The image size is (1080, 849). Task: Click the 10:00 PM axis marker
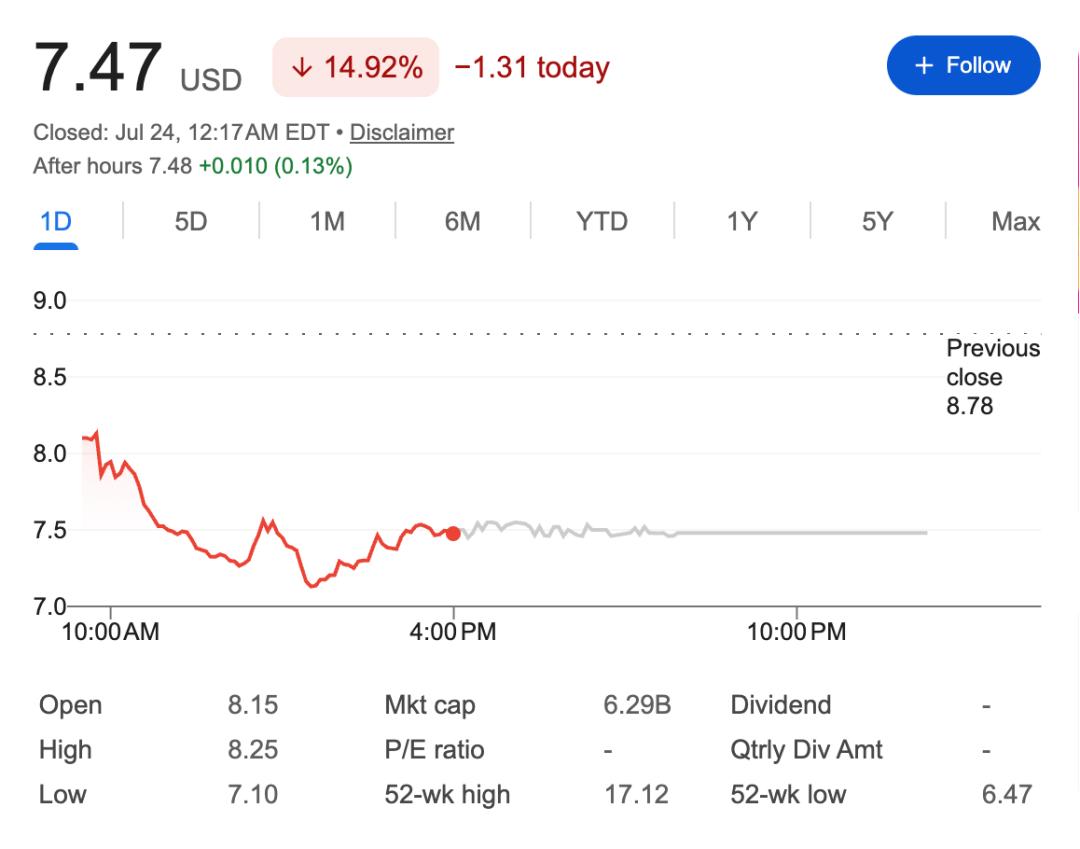coord(796,631)
